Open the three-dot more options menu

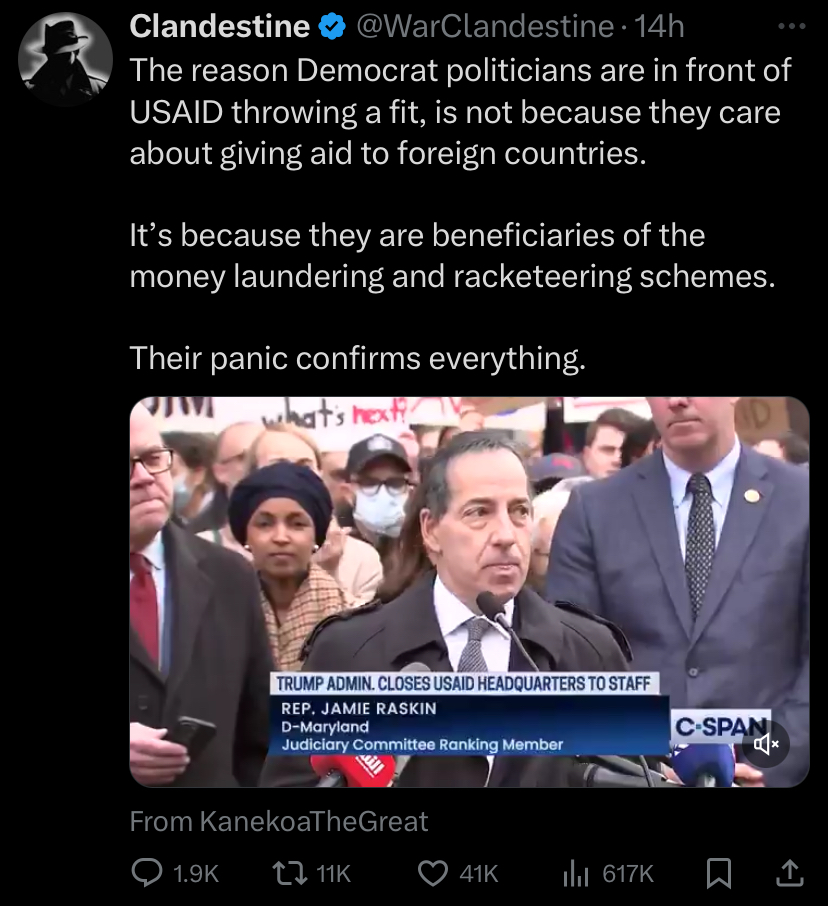(x=791, y=26)
